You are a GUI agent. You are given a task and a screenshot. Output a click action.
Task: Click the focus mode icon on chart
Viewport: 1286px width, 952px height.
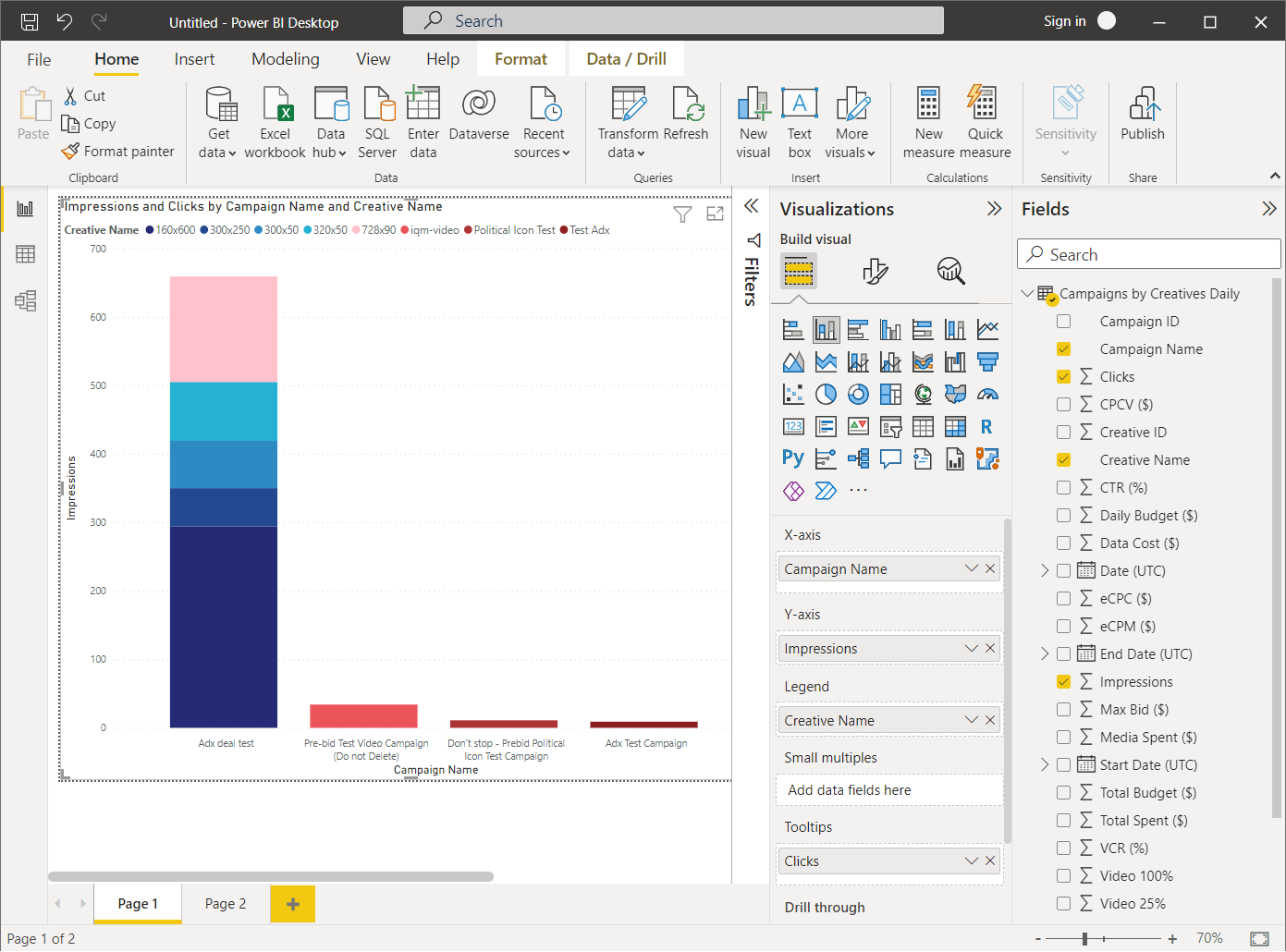(715, 214)
